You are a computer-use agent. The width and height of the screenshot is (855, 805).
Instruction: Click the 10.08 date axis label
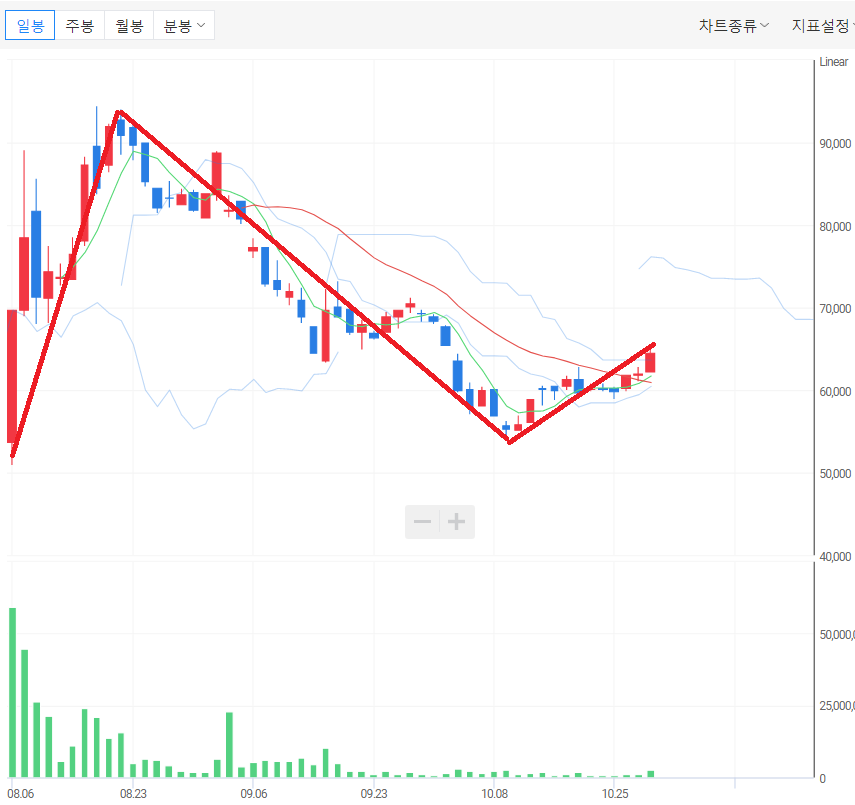click(494, 794)
